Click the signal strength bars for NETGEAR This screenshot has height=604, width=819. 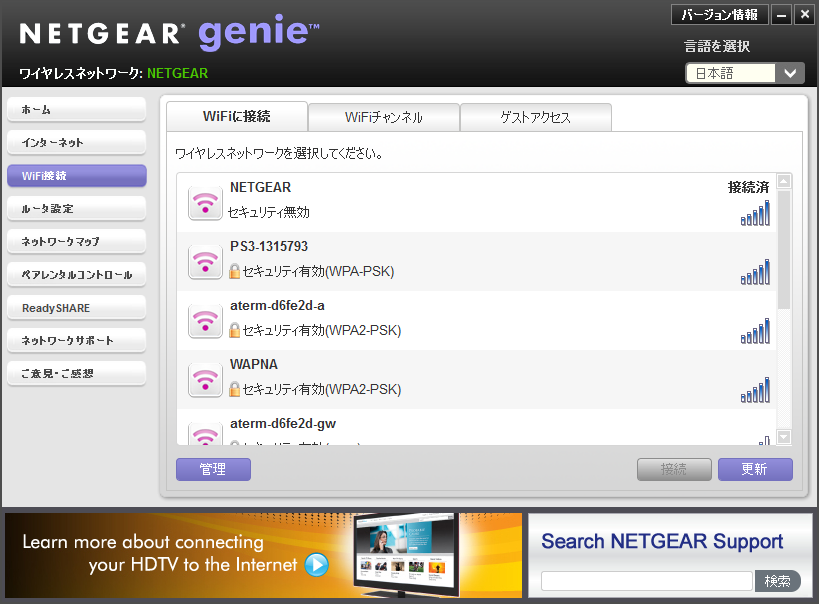(755, 213)
